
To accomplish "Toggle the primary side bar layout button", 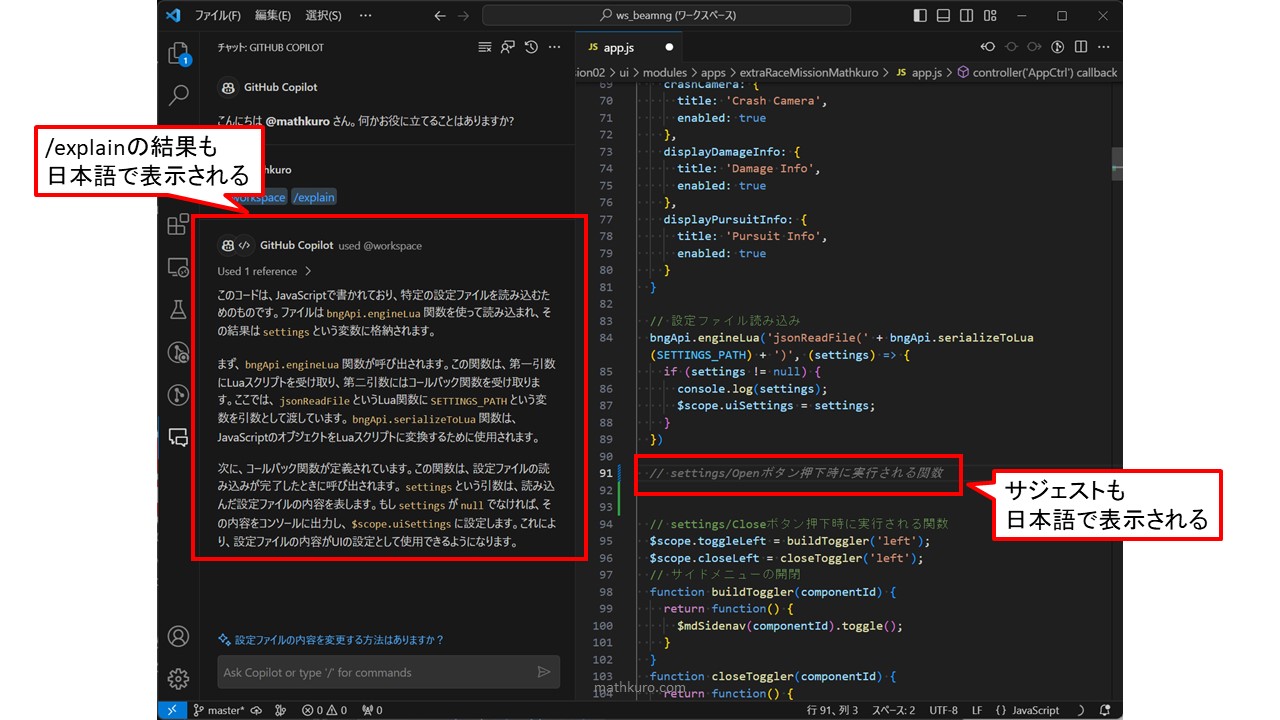I will pyautogui.click(x=920, y=16).
